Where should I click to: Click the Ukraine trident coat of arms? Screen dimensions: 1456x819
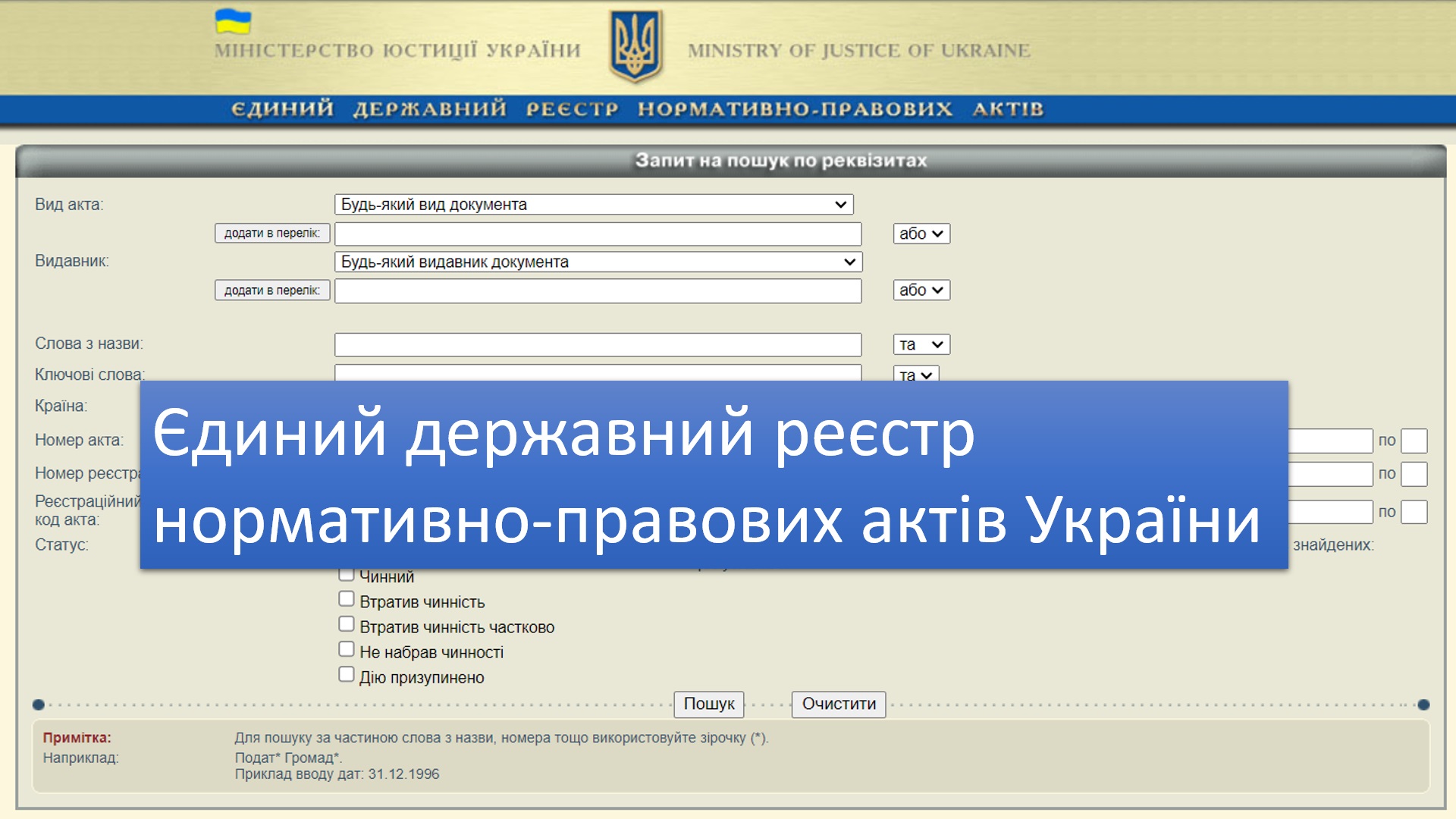(x=635, y=47)
